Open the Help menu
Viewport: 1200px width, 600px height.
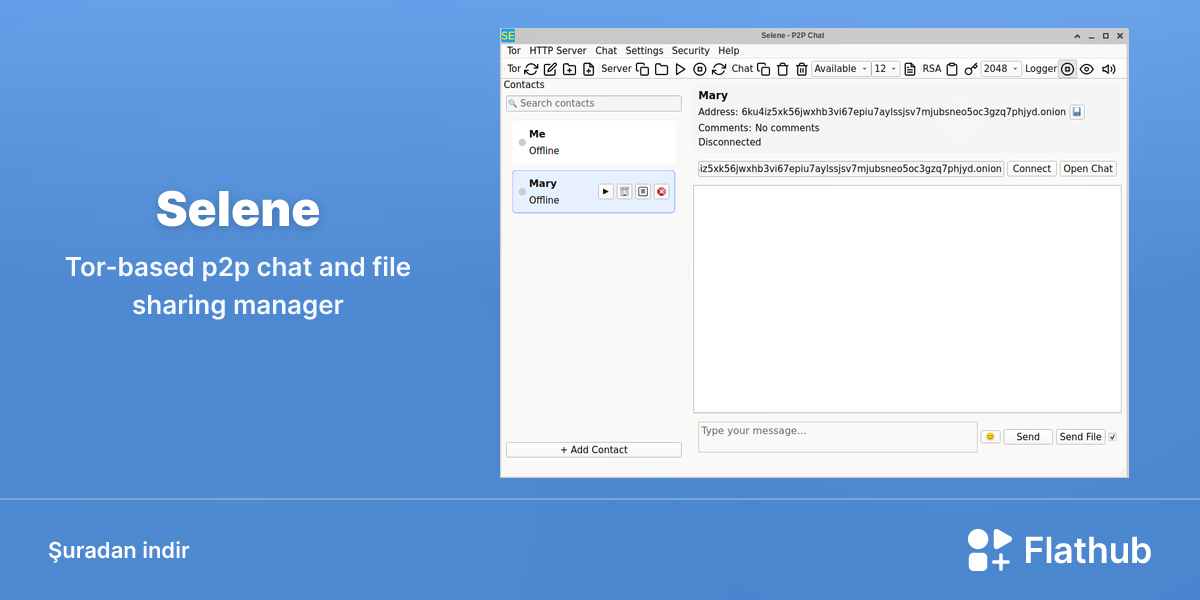point(729,51)
